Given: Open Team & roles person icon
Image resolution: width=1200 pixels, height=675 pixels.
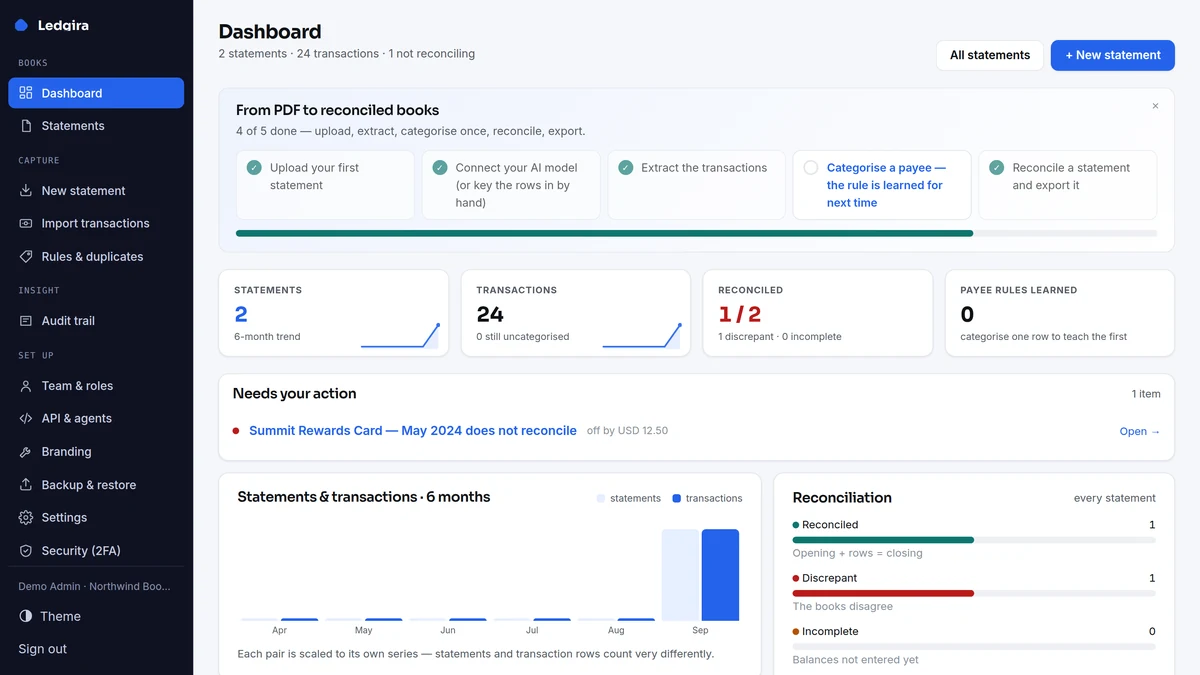Looking at the screenshot, I should [x=26, y=386].
